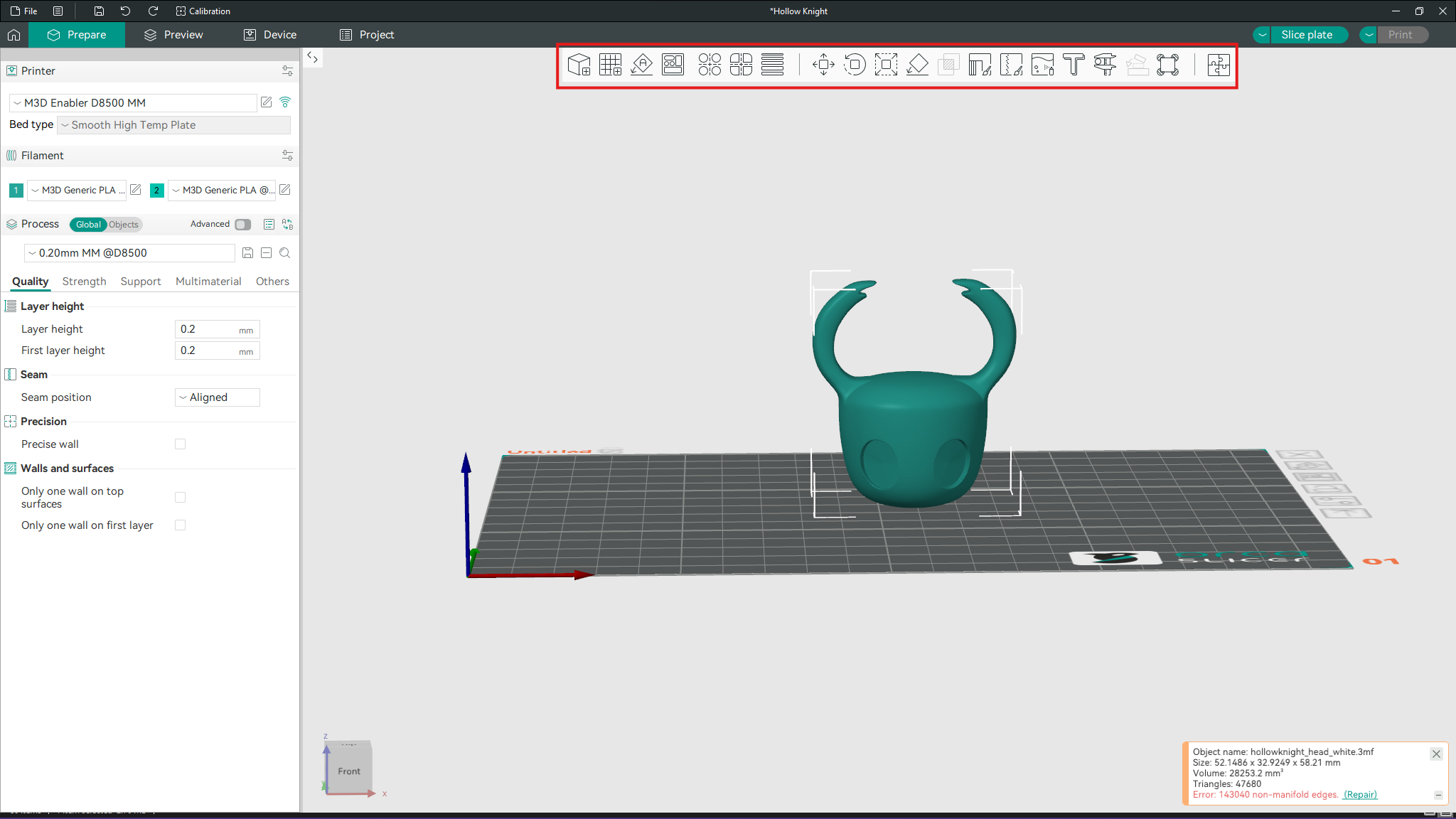This screenshot has height=819, width=1456.
Task: Click the Add object cube icon
Action: pos(579,65)
